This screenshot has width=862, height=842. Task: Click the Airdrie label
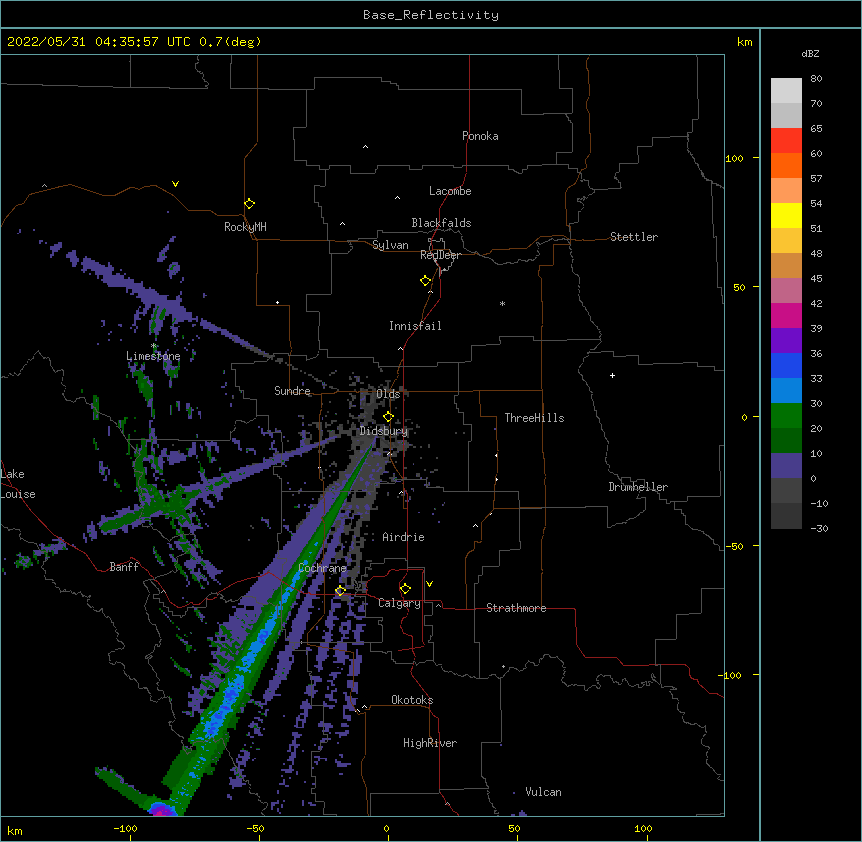pos(404,537)
